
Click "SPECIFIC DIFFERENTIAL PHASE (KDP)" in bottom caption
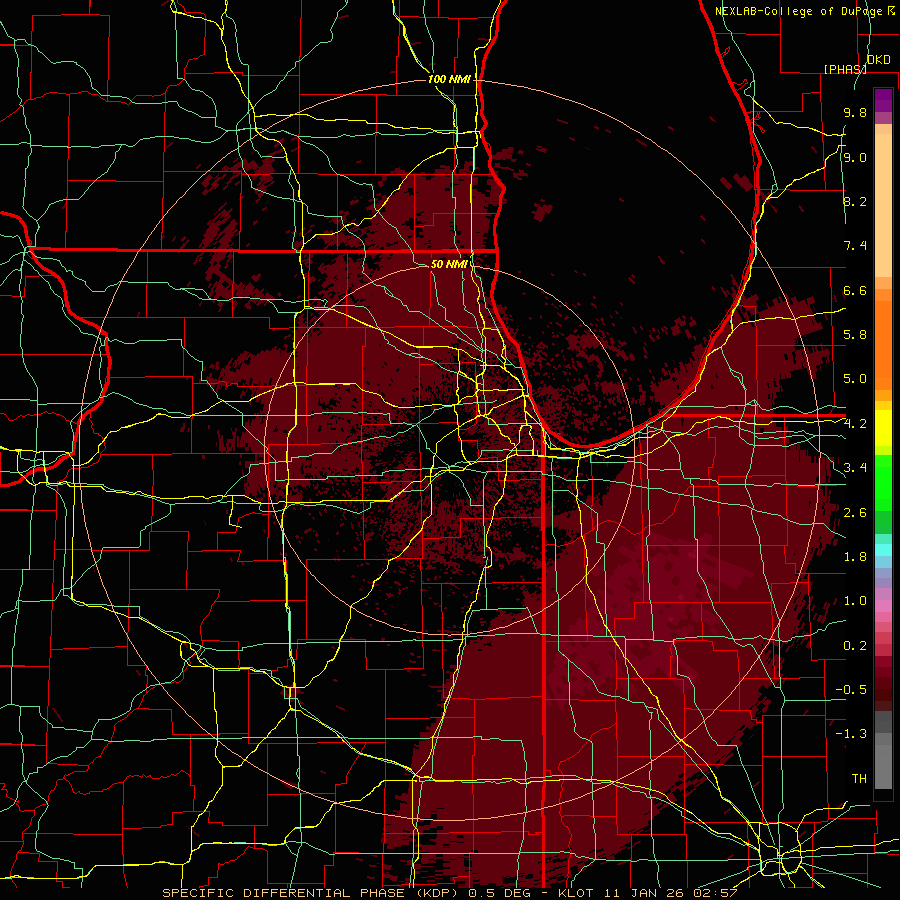tap(312, 893)
